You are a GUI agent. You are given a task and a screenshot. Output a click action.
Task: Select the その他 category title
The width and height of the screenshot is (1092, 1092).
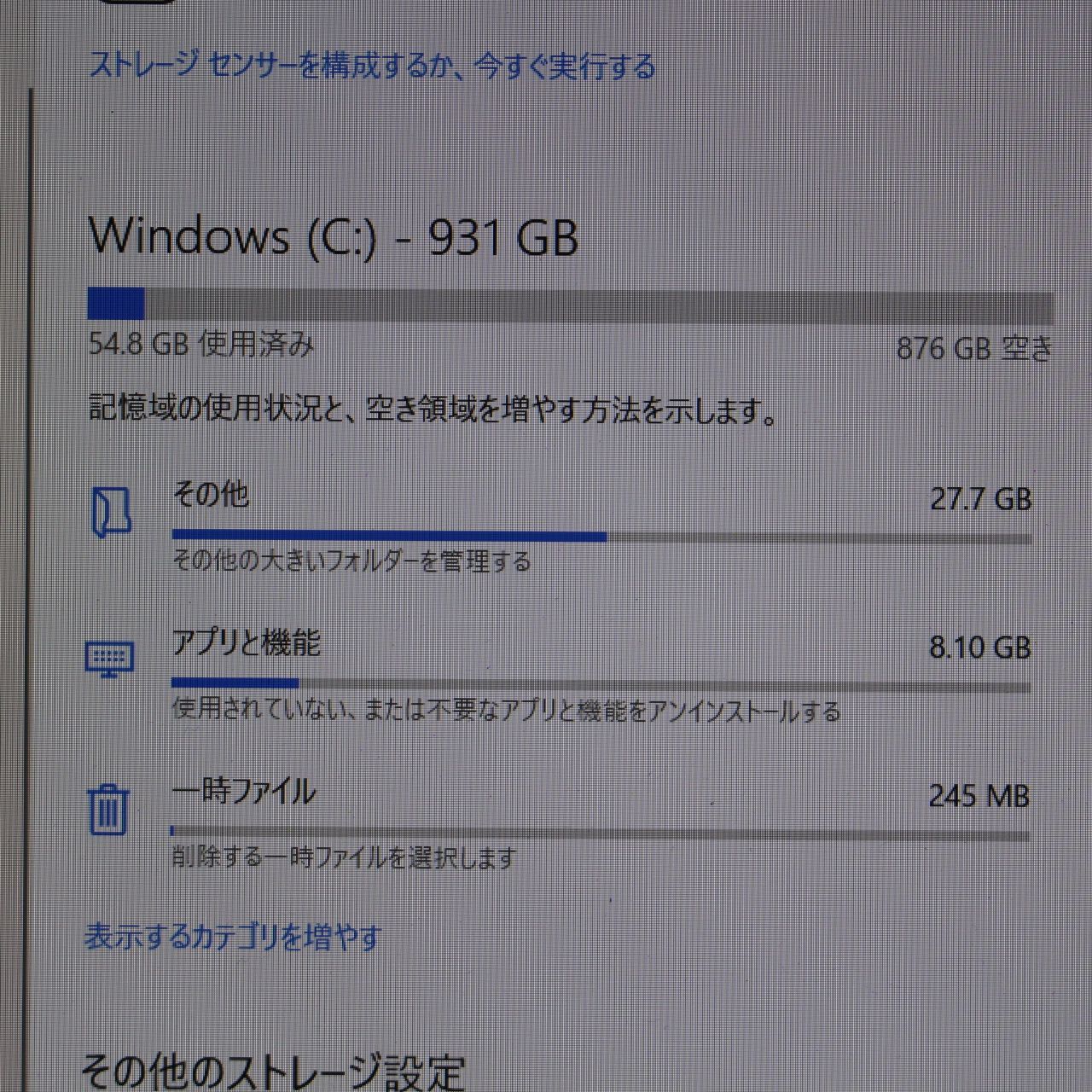(x=211, y=493)
